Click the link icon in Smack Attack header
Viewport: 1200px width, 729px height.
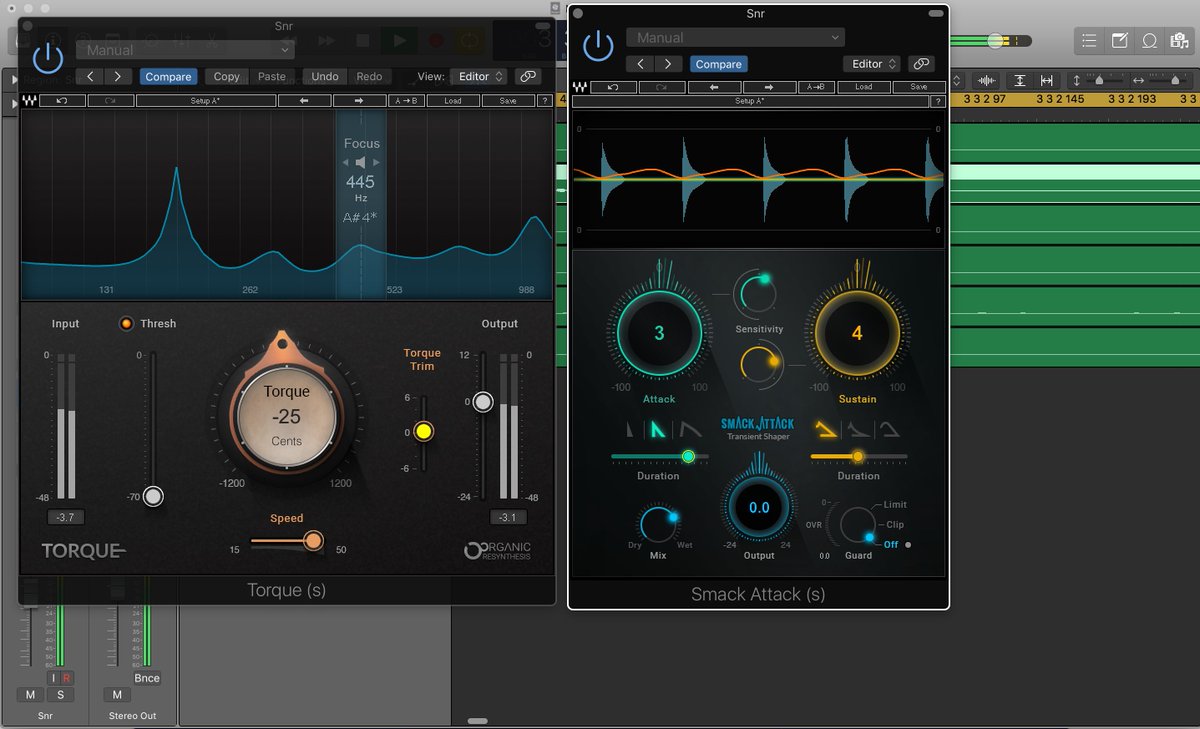921,64
